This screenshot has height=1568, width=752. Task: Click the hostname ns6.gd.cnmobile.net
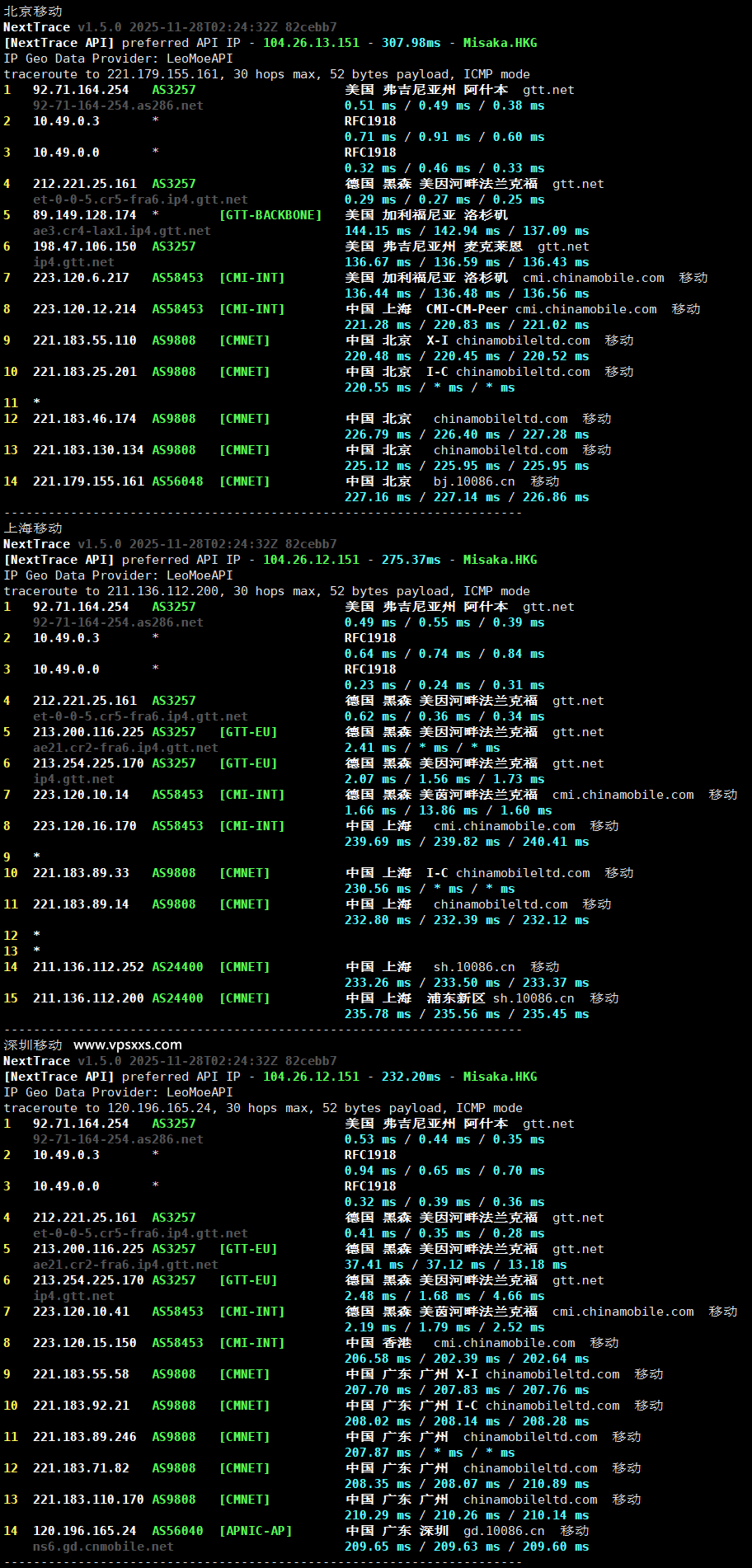(103, 1547)
